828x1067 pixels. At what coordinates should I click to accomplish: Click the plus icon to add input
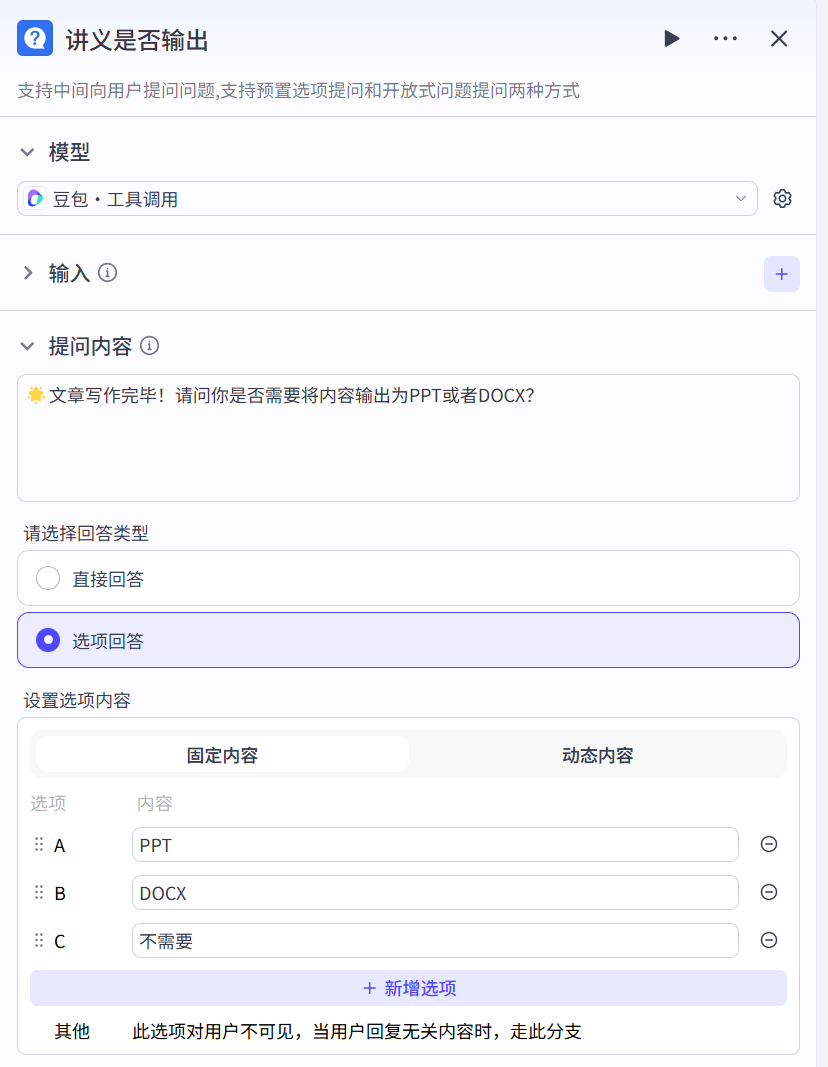click(x=781, y=274)
